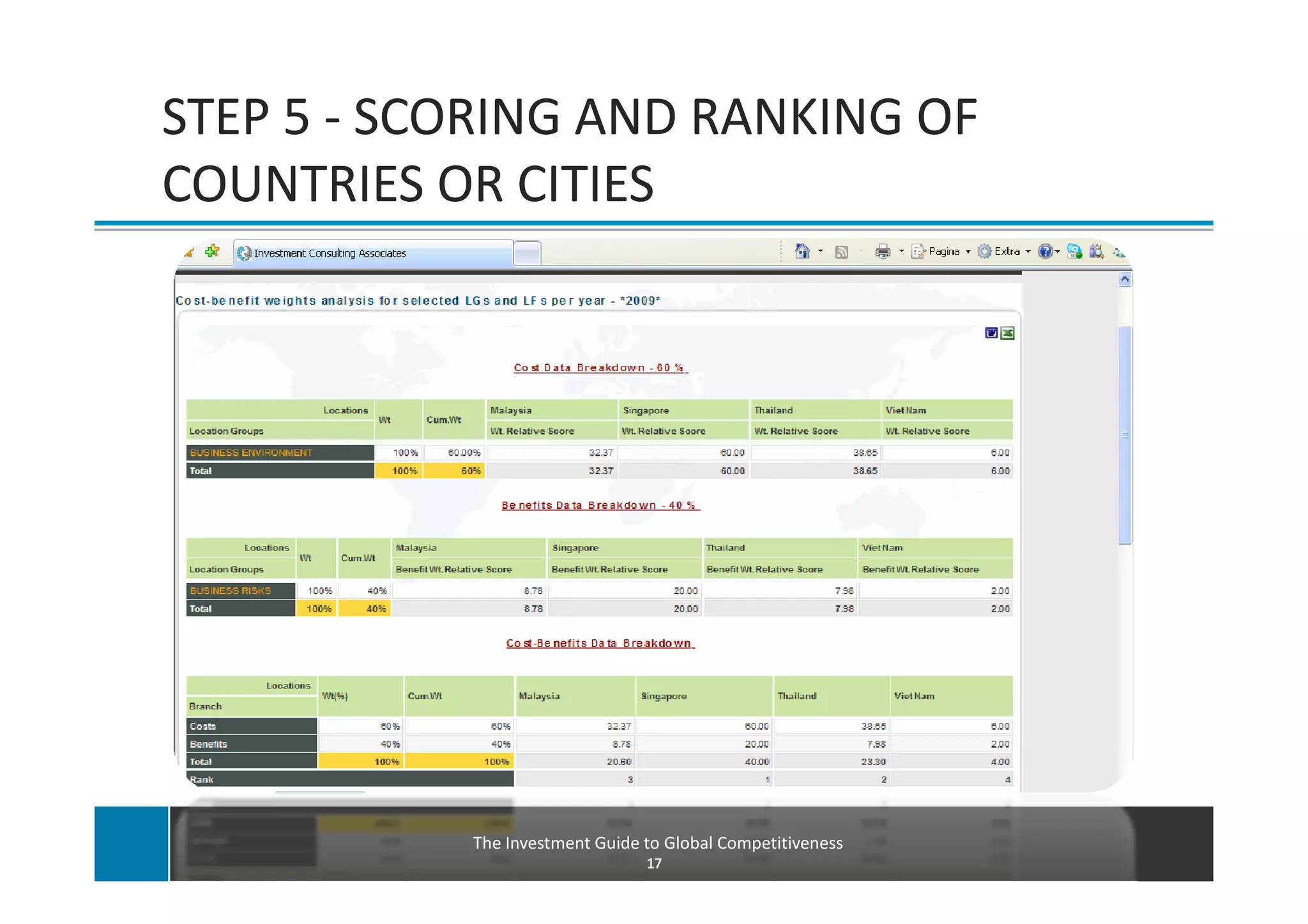Expand the Extra dropdown arrow
Image resolution: width=1308 pixels, height=924 pixels.
point(1028,252)
